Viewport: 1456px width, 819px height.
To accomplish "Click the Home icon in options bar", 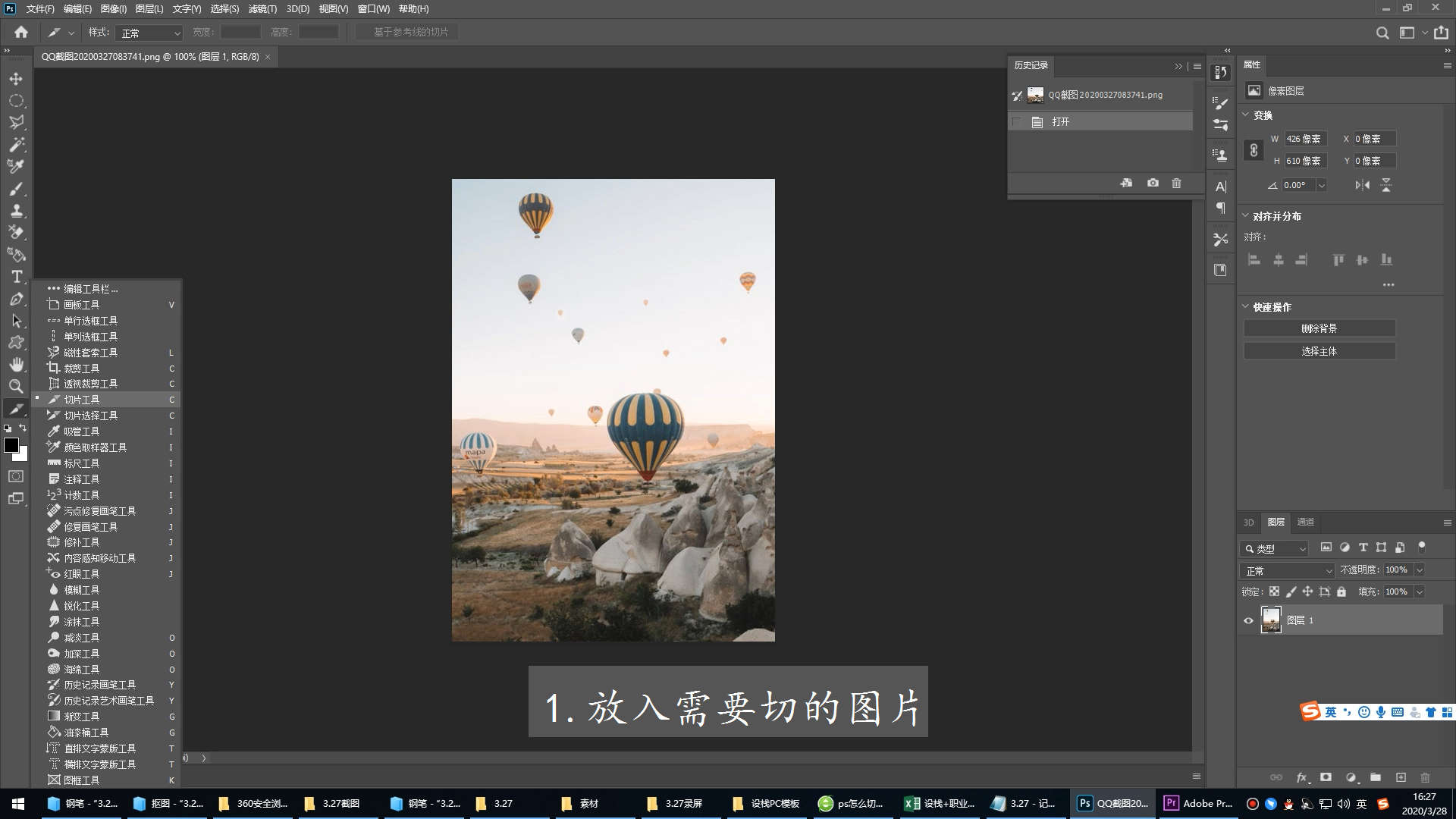I will (x=21, y=32).
